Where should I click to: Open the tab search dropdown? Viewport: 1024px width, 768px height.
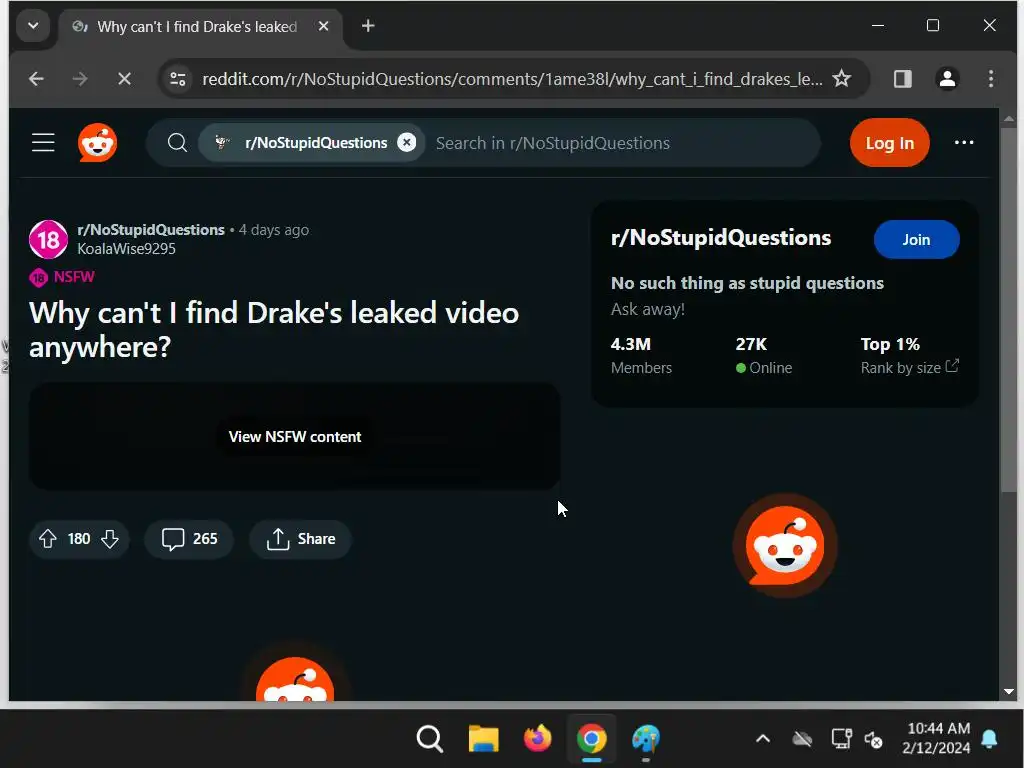[33, 26]
